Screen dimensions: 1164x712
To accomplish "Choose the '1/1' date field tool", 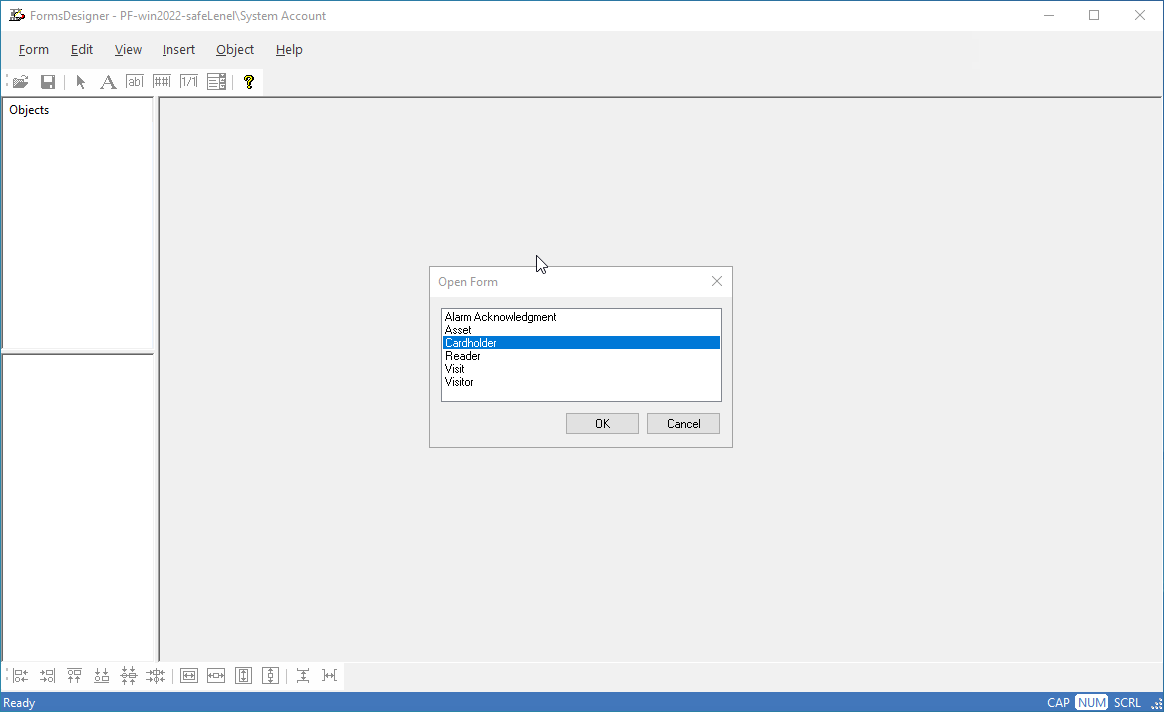I will (x=188, y=82).
